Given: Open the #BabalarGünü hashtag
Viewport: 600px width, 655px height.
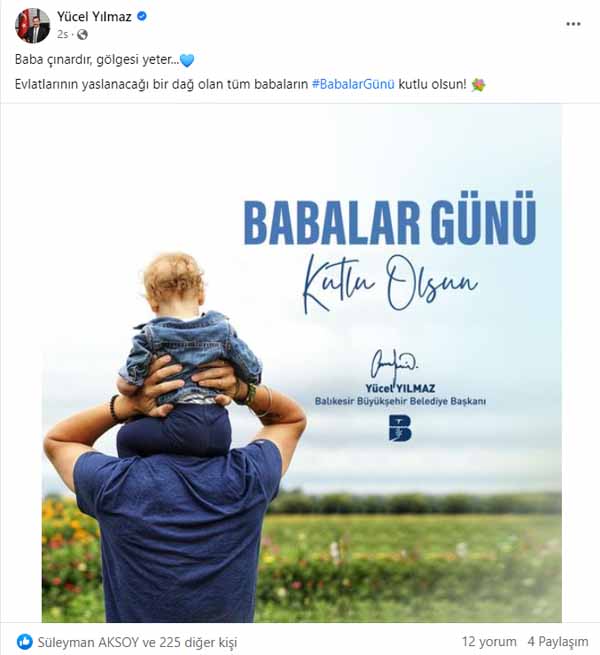Looking at the screenshot, I should coord(353,84).
